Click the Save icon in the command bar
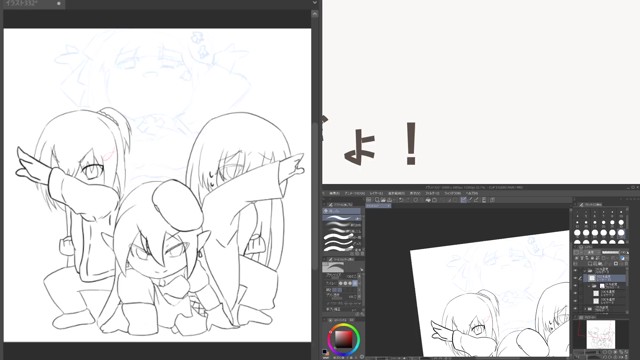Viewport: 640px width, 360px height. [389, 200]
